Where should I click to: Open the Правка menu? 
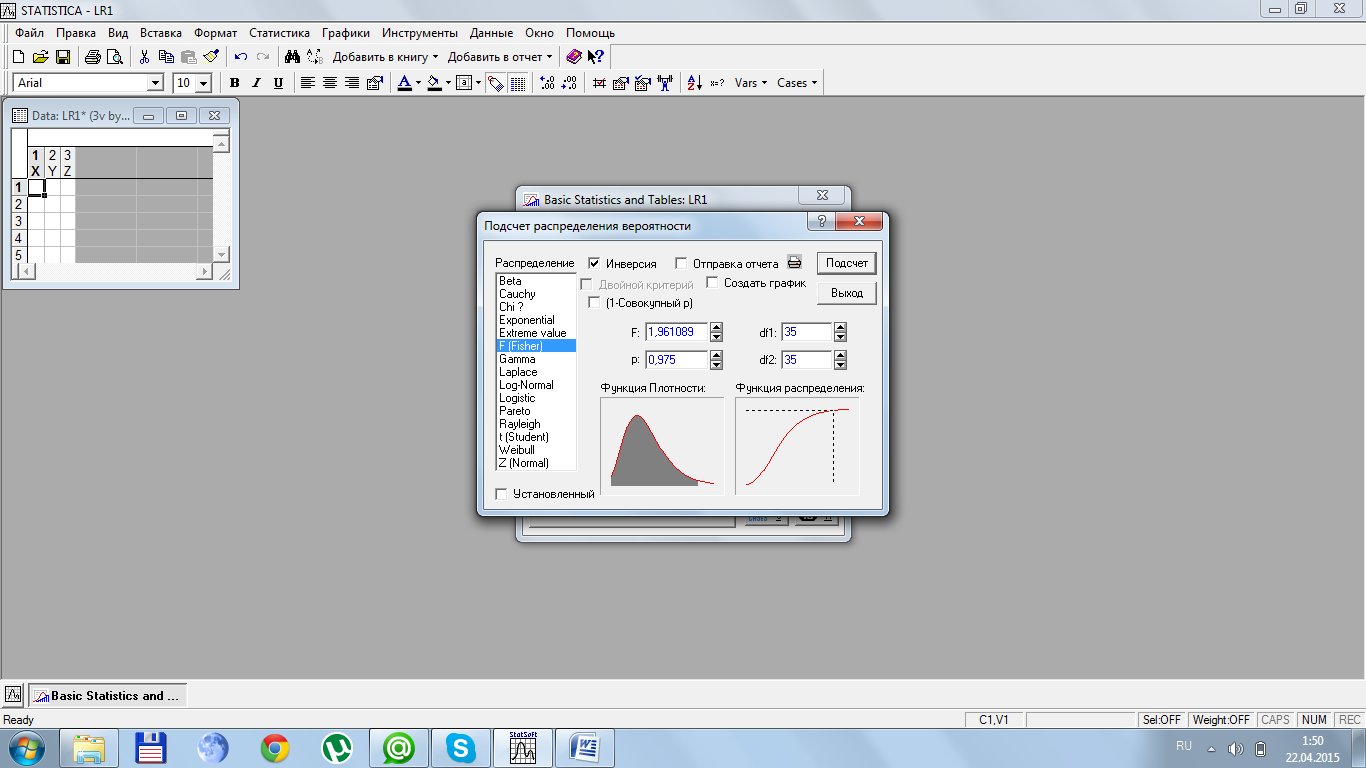(x=76, y=33)
